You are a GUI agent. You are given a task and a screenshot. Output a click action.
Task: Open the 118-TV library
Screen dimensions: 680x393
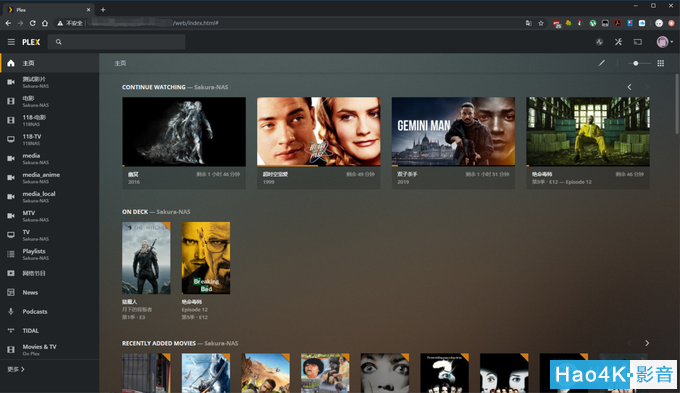(49, 139)
